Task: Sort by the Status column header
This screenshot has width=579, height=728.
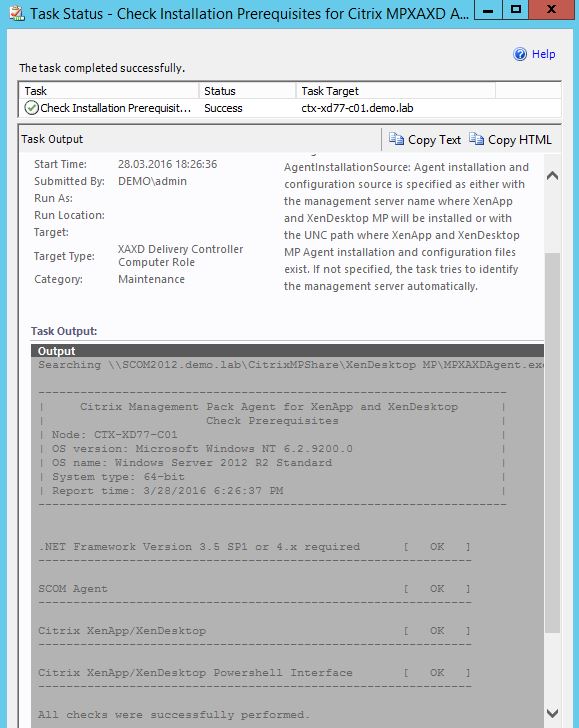Action: [x=247, y=91]
